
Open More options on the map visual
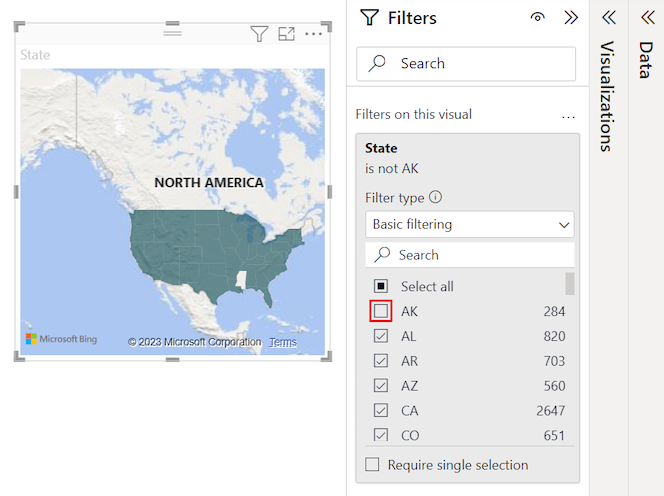pyautogui.click(x=314, y=34)
